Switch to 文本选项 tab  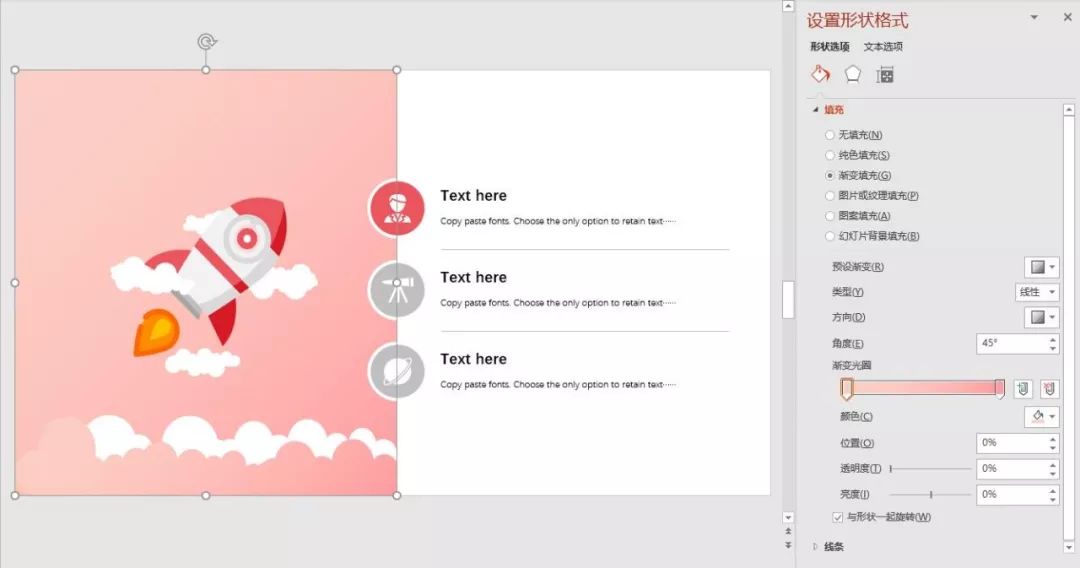click(x=883, y=46)
